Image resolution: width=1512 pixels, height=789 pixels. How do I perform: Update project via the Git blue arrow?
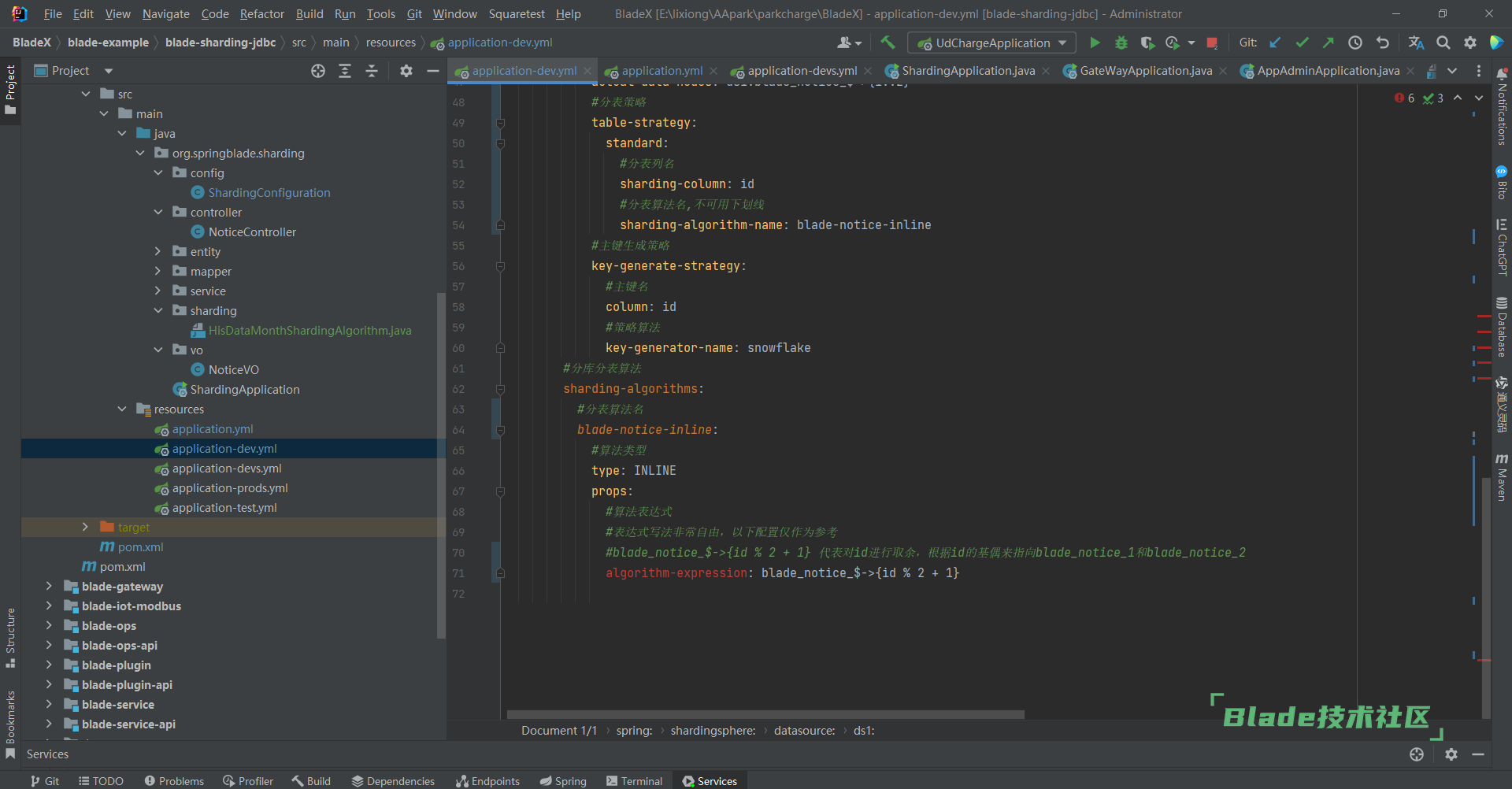[1275, 43]
